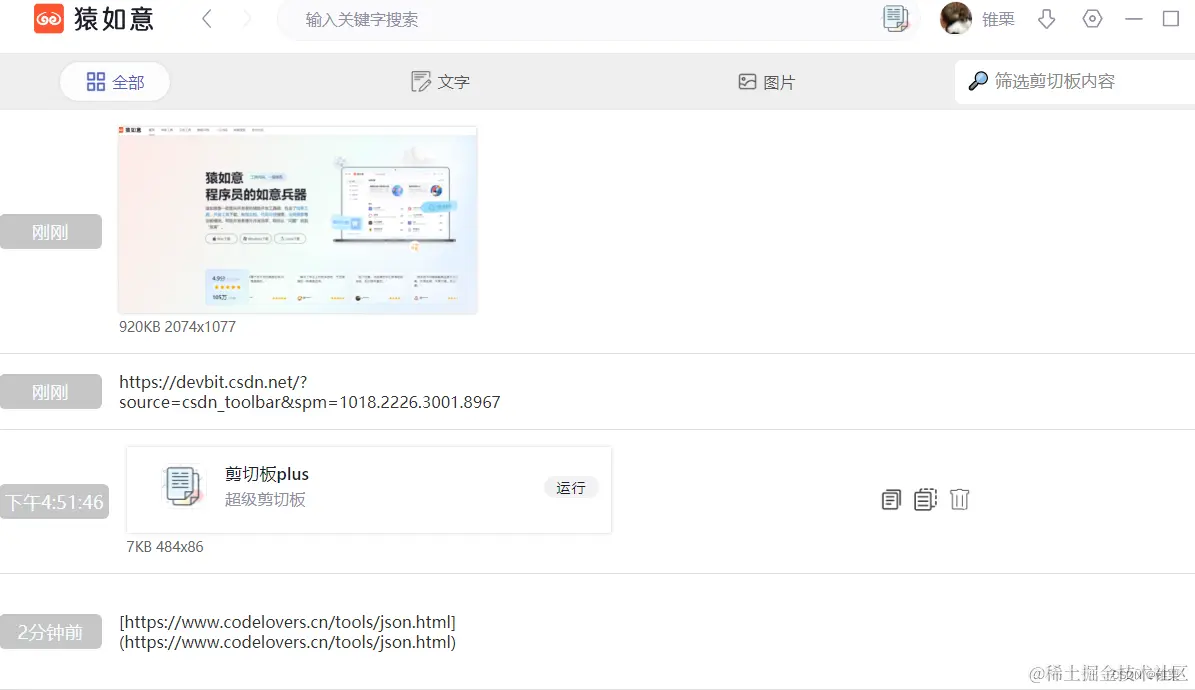
Task: Open settings hexagon icon
Action: point(1092,19)
